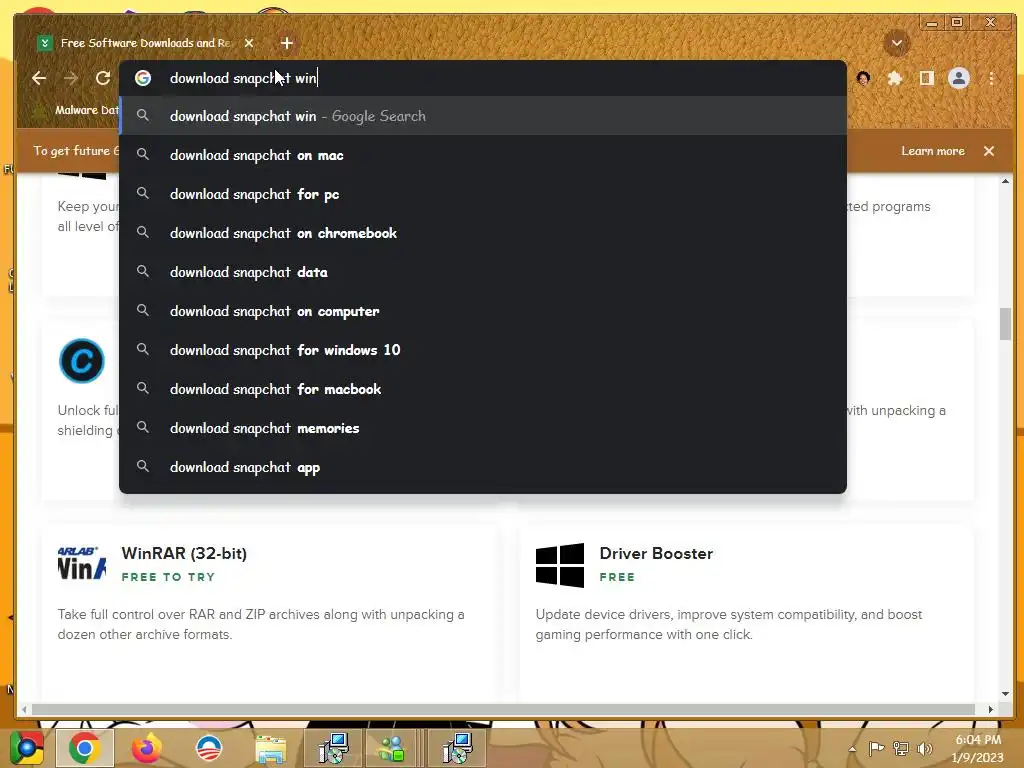Go back to the previous page
Image resolution: width=1024 pixels, height=768 pixels.
39,78
